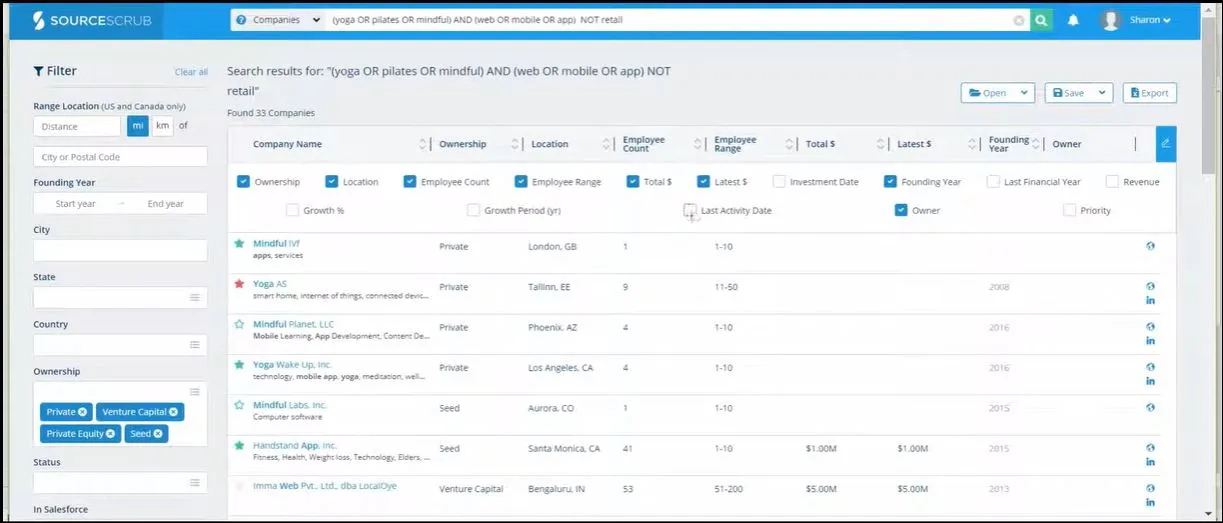Click the End year field
The height and width of the screenshot is (523, 1223).
click(x=166, y=204)
